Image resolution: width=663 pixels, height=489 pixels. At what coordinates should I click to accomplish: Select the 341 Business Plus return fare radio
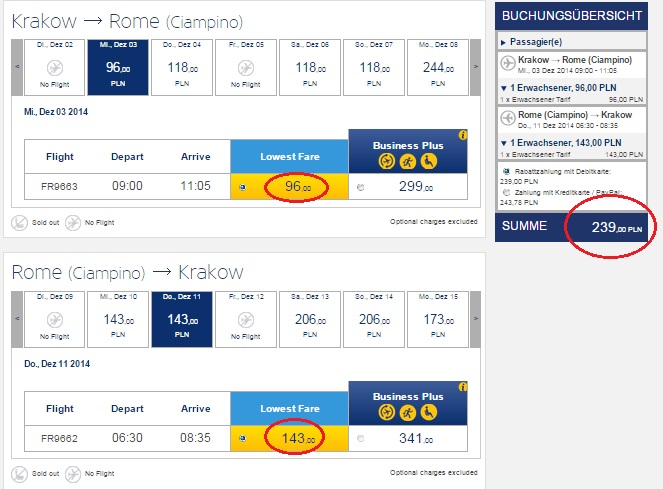(x=360, y=438)
